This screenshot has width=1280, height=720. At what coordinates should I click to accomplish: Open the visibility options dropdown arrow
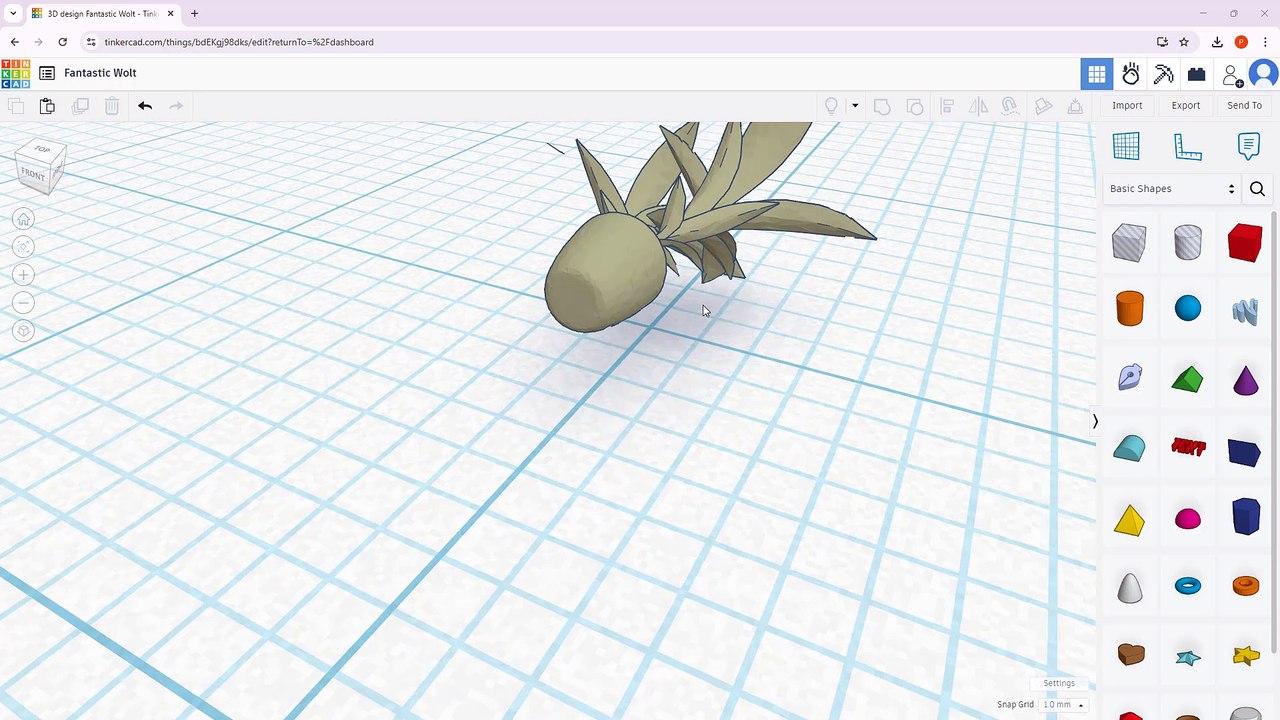point(855,106)
